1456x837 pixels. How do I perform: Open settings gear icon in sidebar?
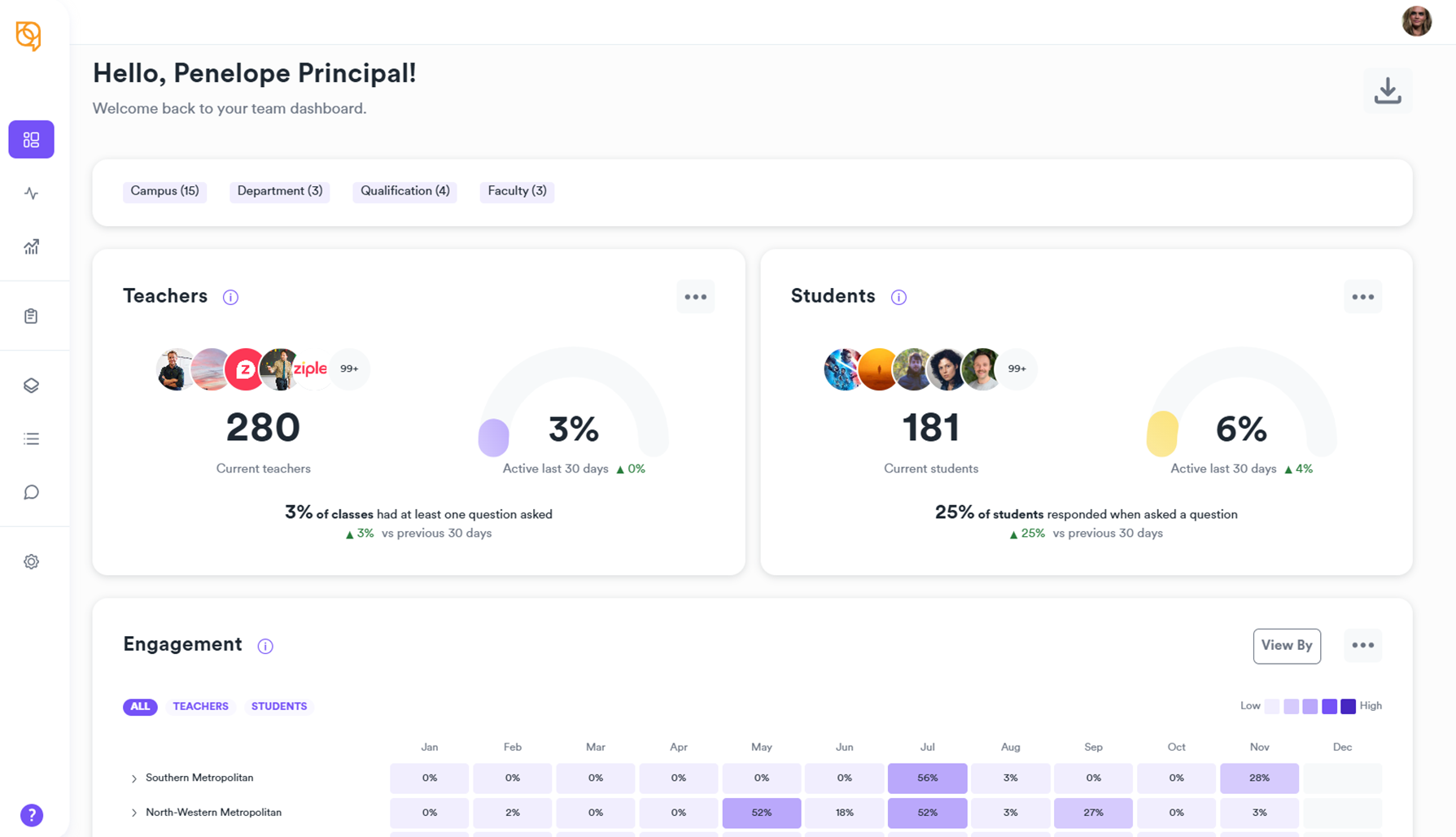click(x=31, y=562)
